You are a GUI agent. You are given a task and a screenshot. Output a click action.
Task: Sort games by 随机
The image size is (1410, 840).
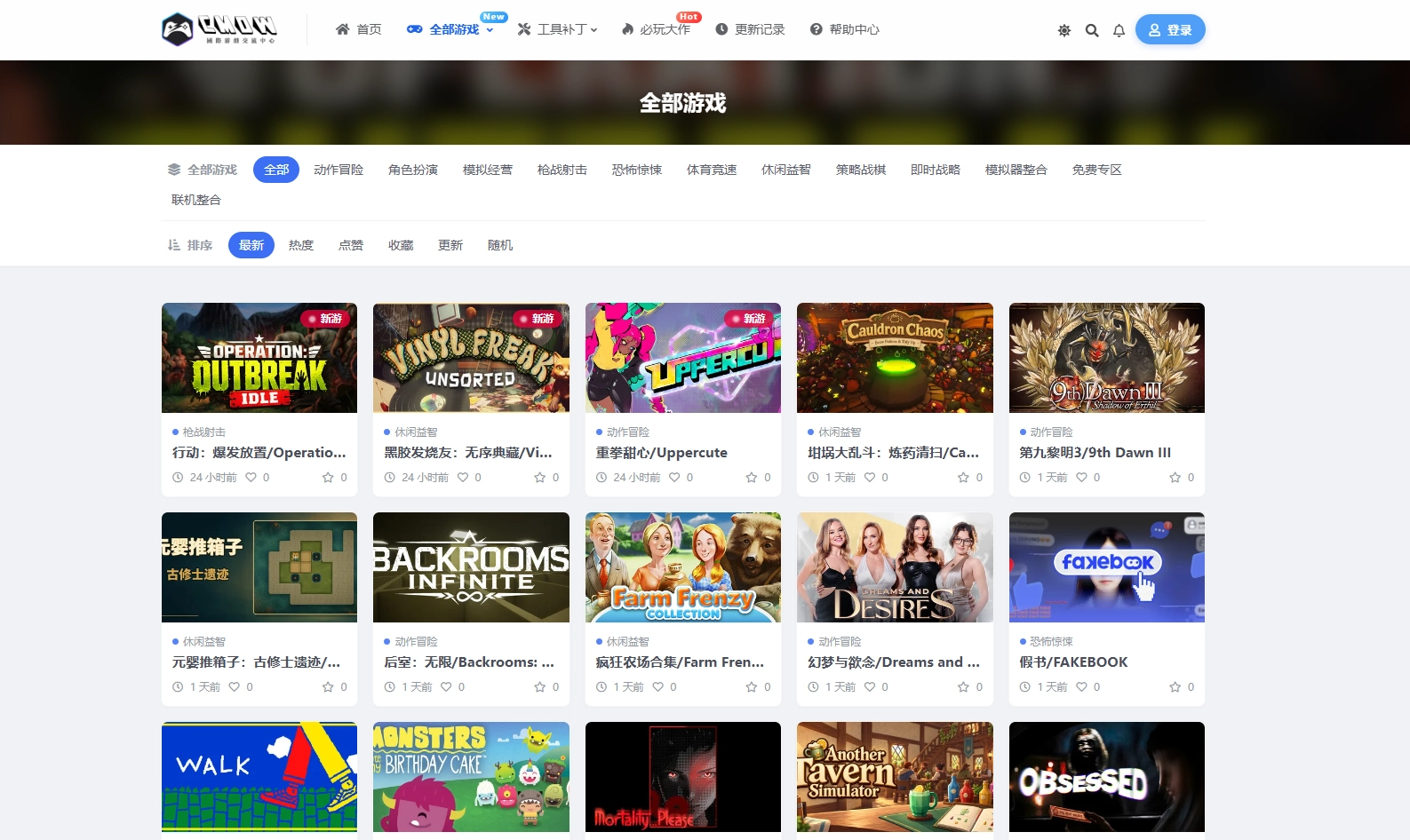click(500, 245)
